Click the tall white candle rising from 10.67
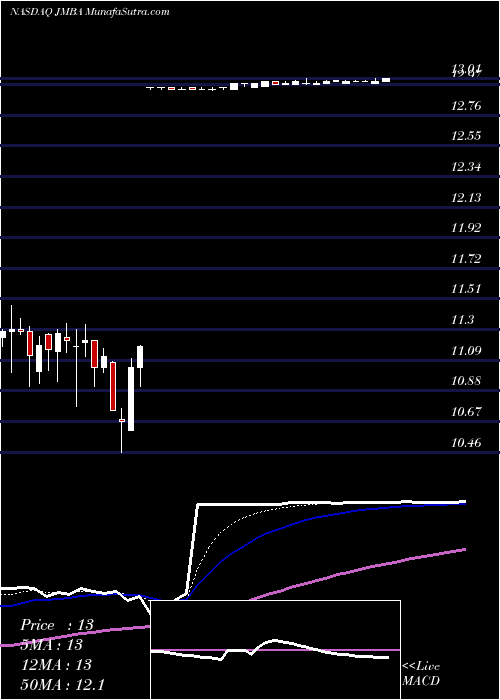This screenshot has height=700, width=500. tap(131, 395)
